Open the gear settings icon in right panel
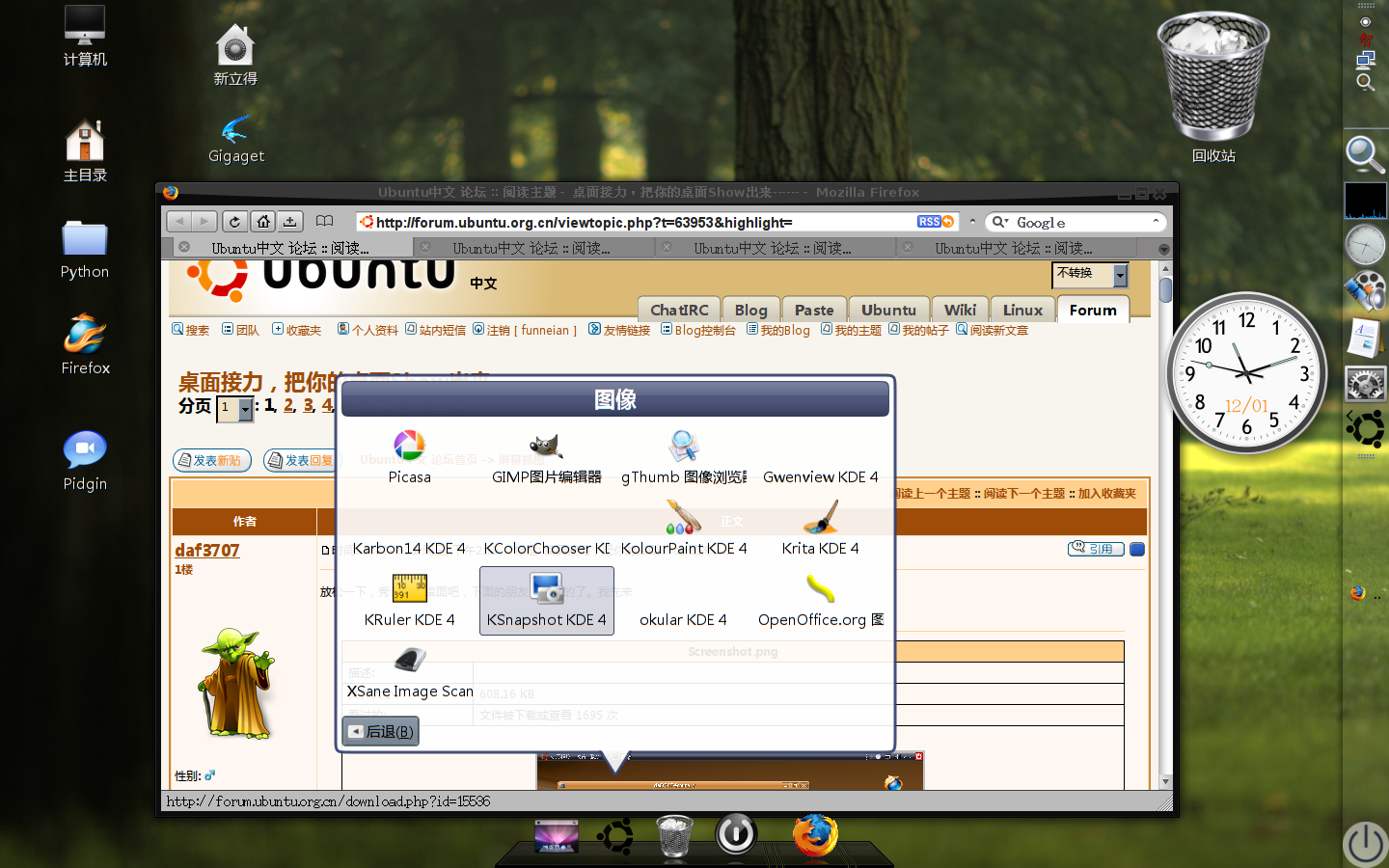1389x868 pixels. tap(1366, 384)
